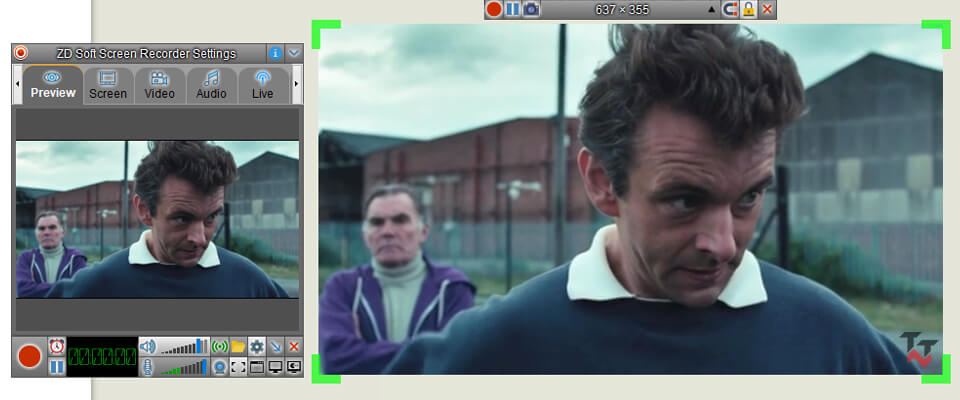The height and width of the screenshot is (400, 960).
Task: Click the bottom-left green corner handle
Action: pos(324,370)
